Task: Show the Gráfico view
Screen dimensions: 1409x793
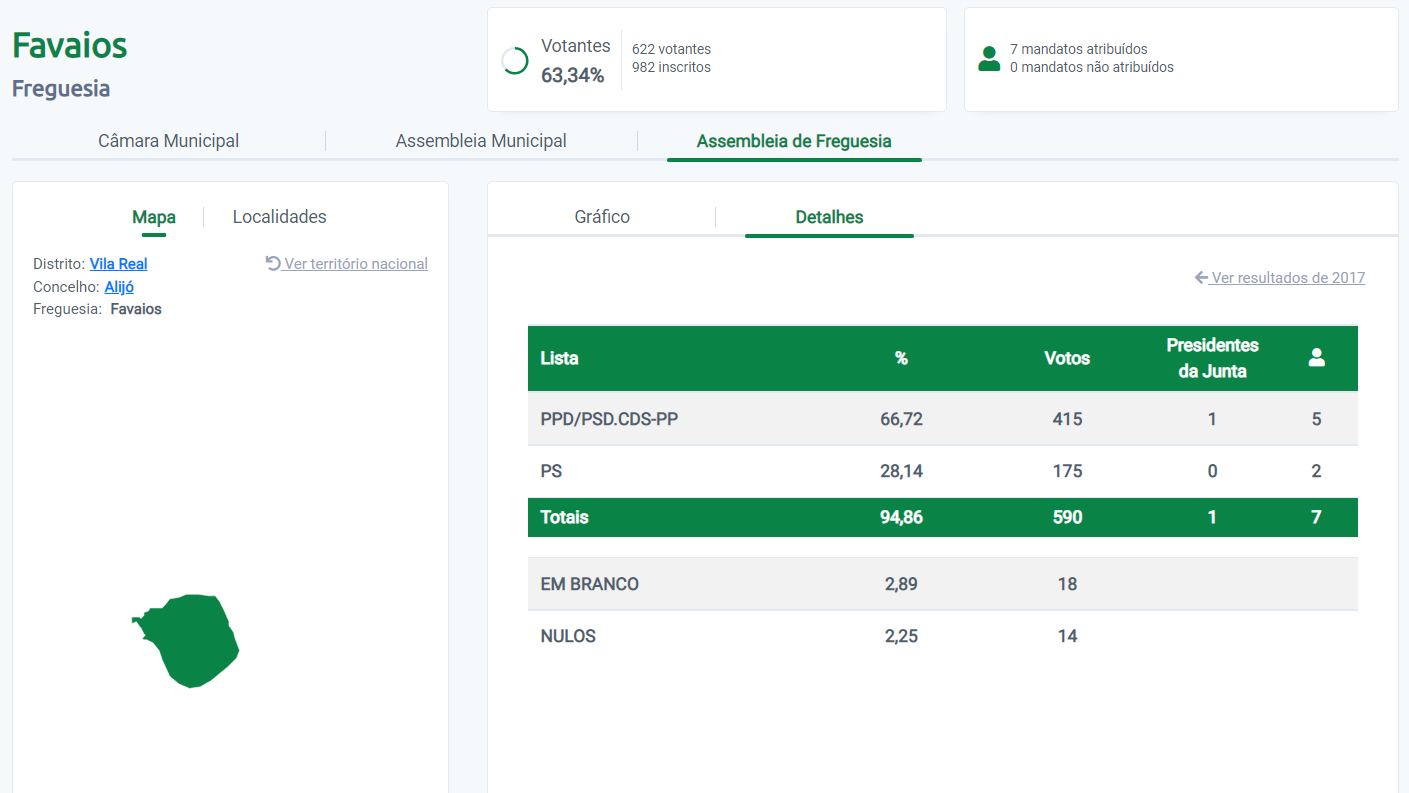Action: [x=602, y=217]
